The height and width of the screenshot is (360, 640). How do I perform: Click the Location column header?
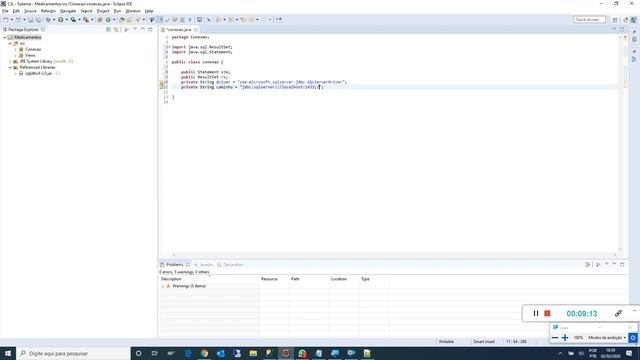(344, 279)
